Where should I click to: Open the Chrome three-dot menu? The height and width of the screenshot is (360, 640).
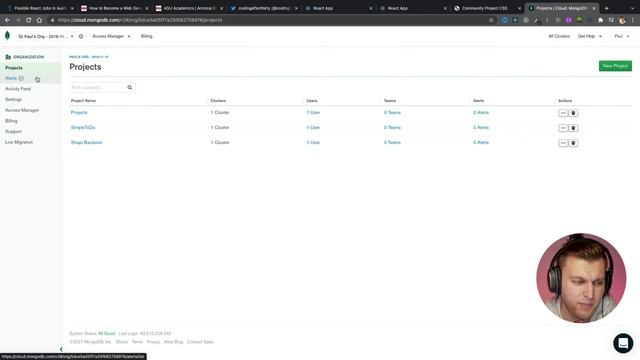click(633, 20)
